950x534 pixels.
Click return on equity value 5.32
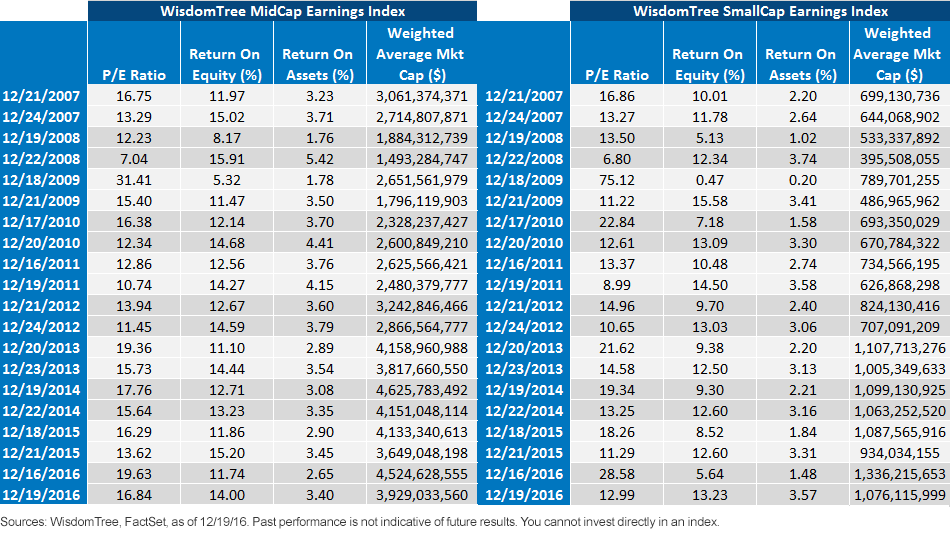227,180
